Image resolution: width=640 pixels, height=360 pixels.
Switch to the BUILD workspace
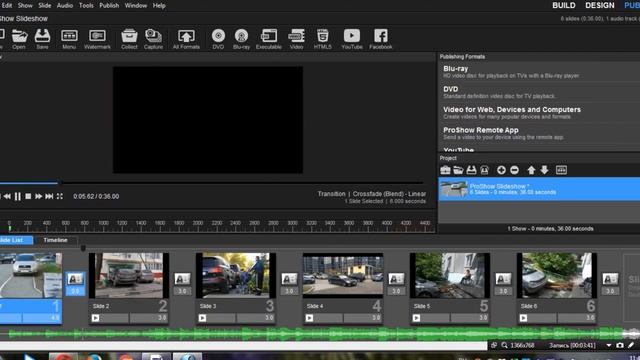564,5
